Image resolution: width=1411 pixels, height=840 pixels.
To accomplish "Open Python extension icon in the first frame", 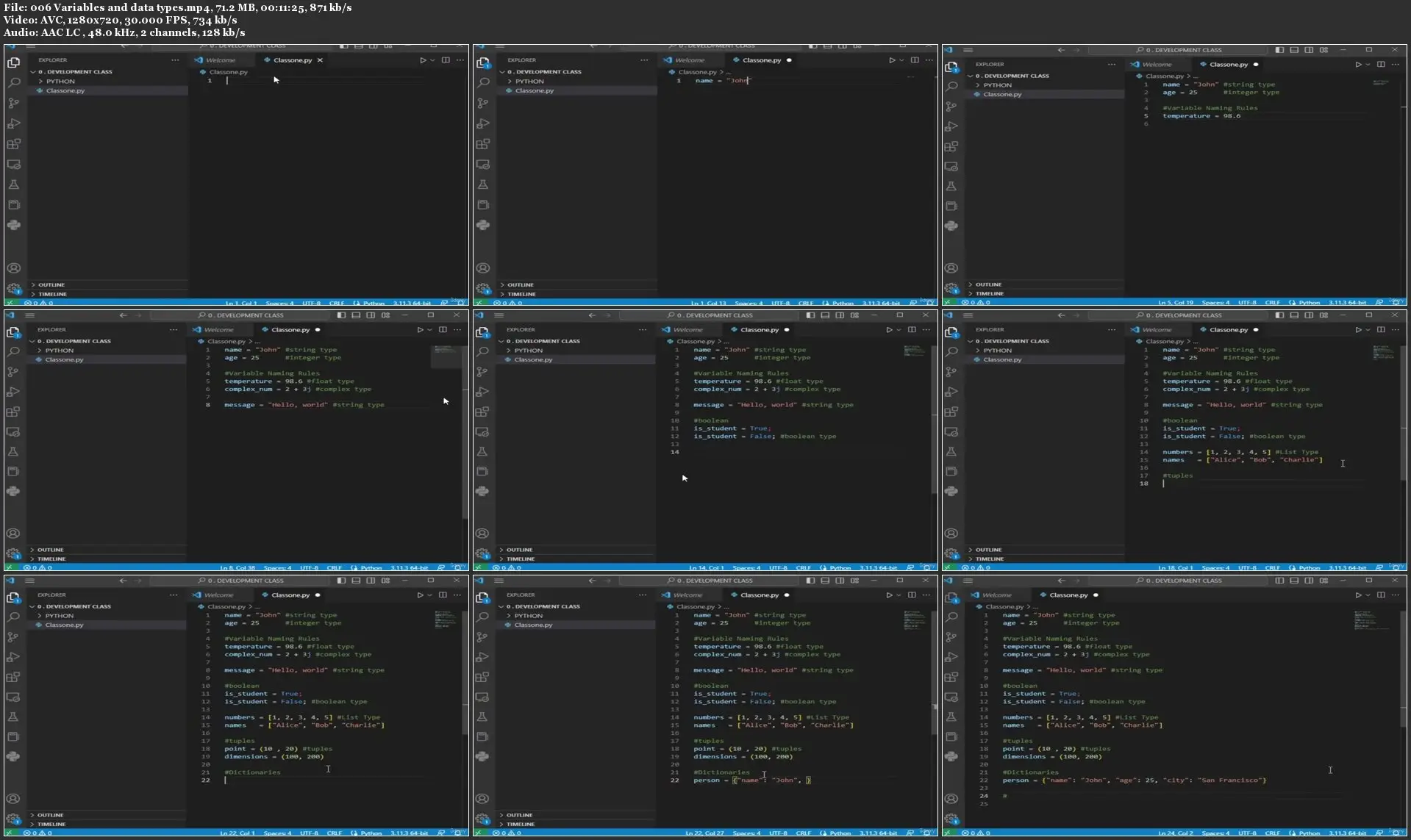I will [14, 225].
